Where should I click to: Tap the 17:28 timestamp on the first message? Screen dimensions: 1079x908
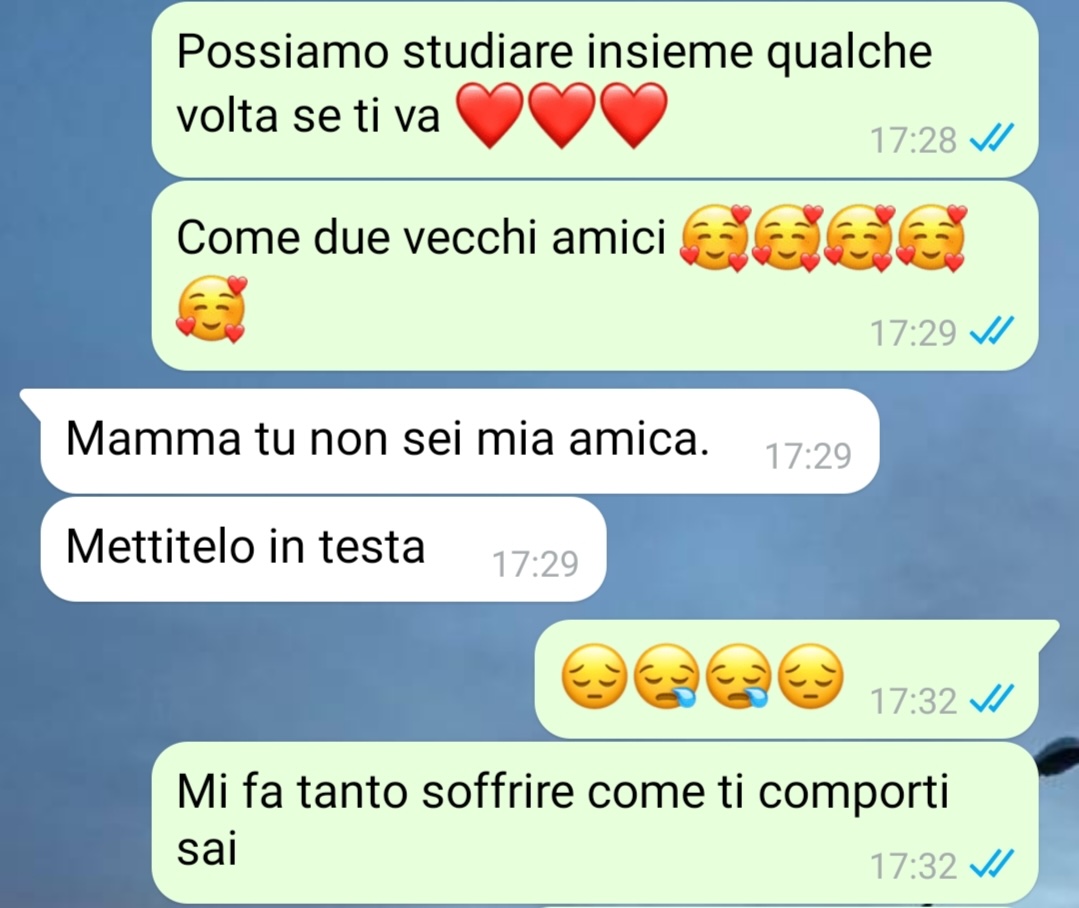pyautogui.click(x=913, y=140)
